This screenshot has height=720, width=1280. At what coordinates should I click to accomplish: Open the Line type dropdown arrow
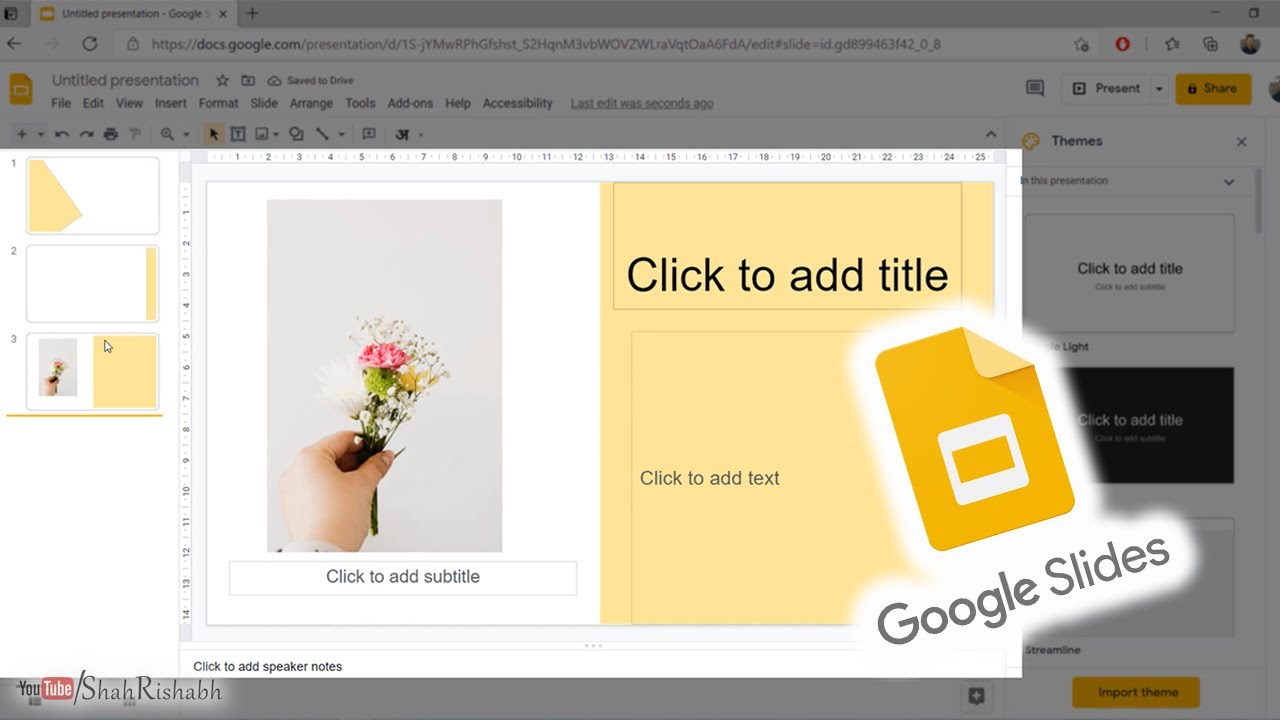[x=341, y=134]
